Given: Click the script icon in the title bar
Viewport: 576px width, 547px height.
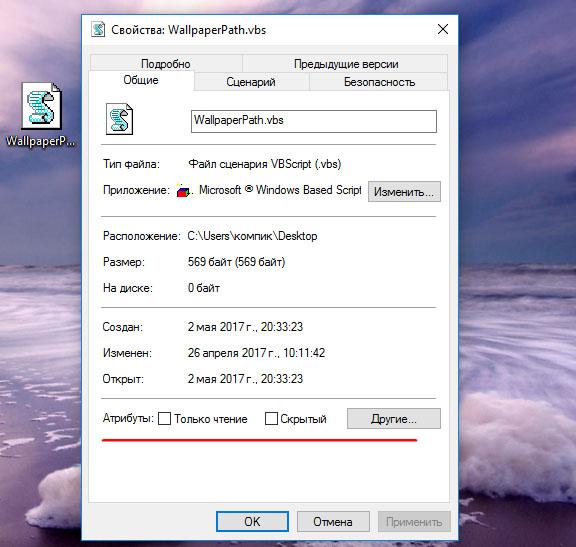Looking at the screenshot, I should point(98,29).
